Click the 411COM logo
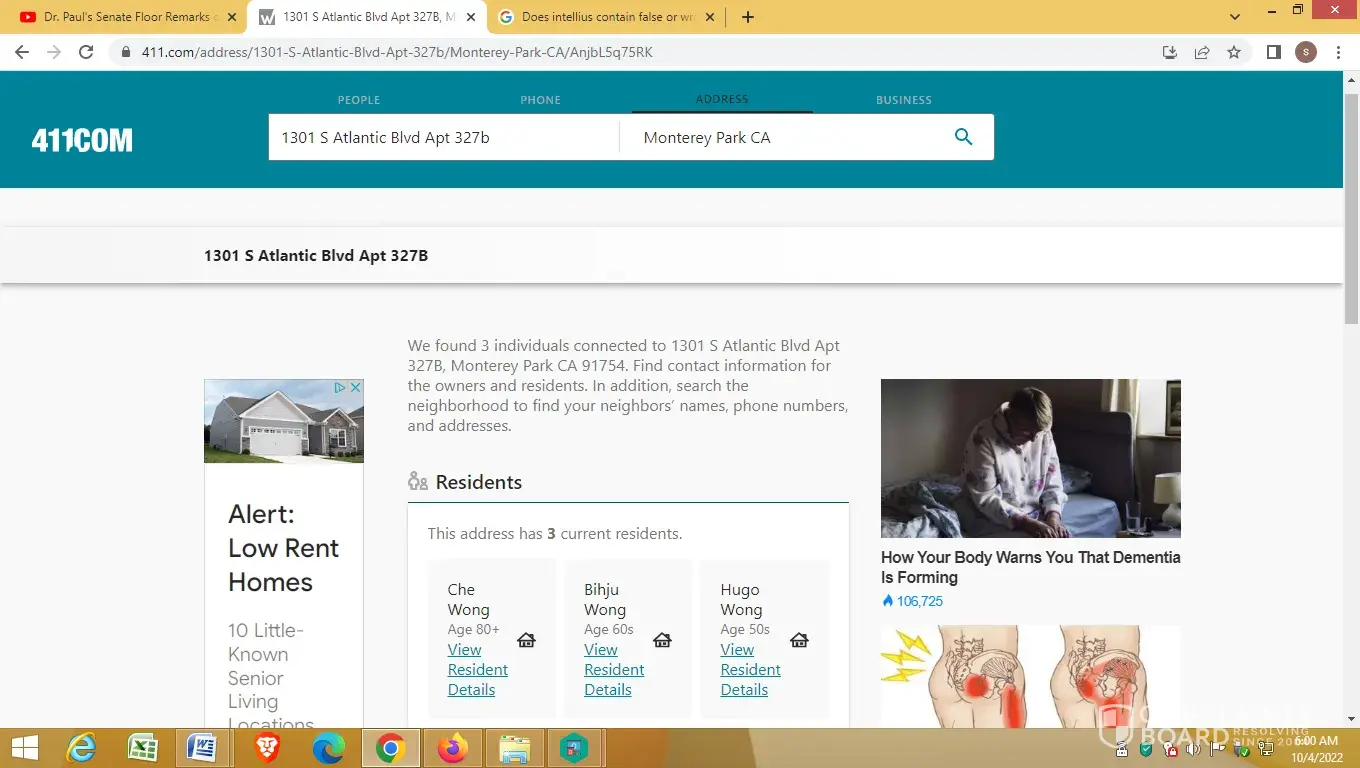The width and height of the screenshot is (1360, 768). tap(82, 140)
